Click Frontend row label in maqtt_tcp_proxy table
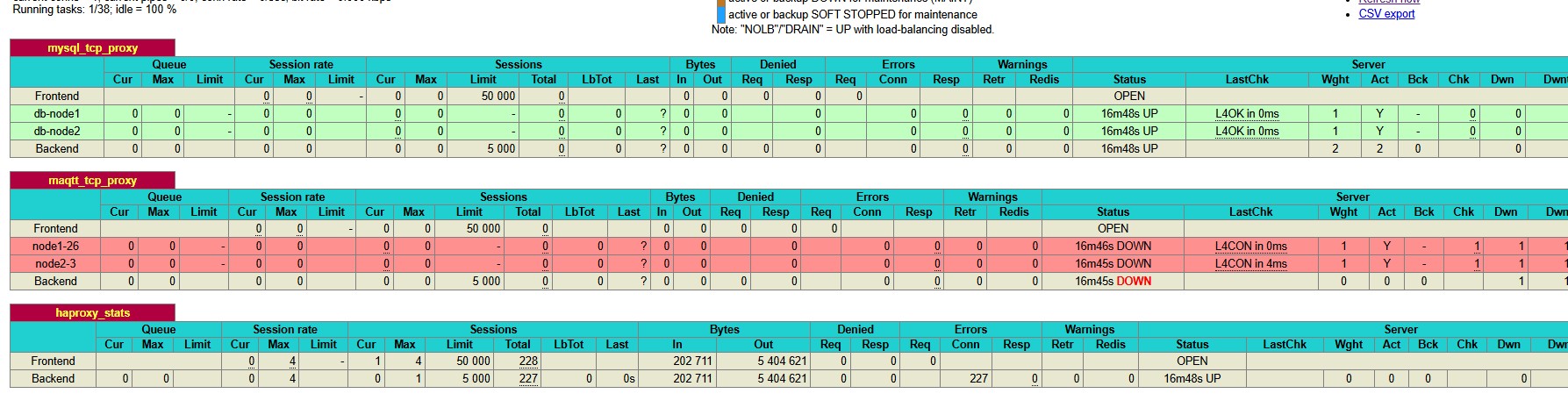The width and height of the screenshot is (1568, 415). tap(55, 229)
